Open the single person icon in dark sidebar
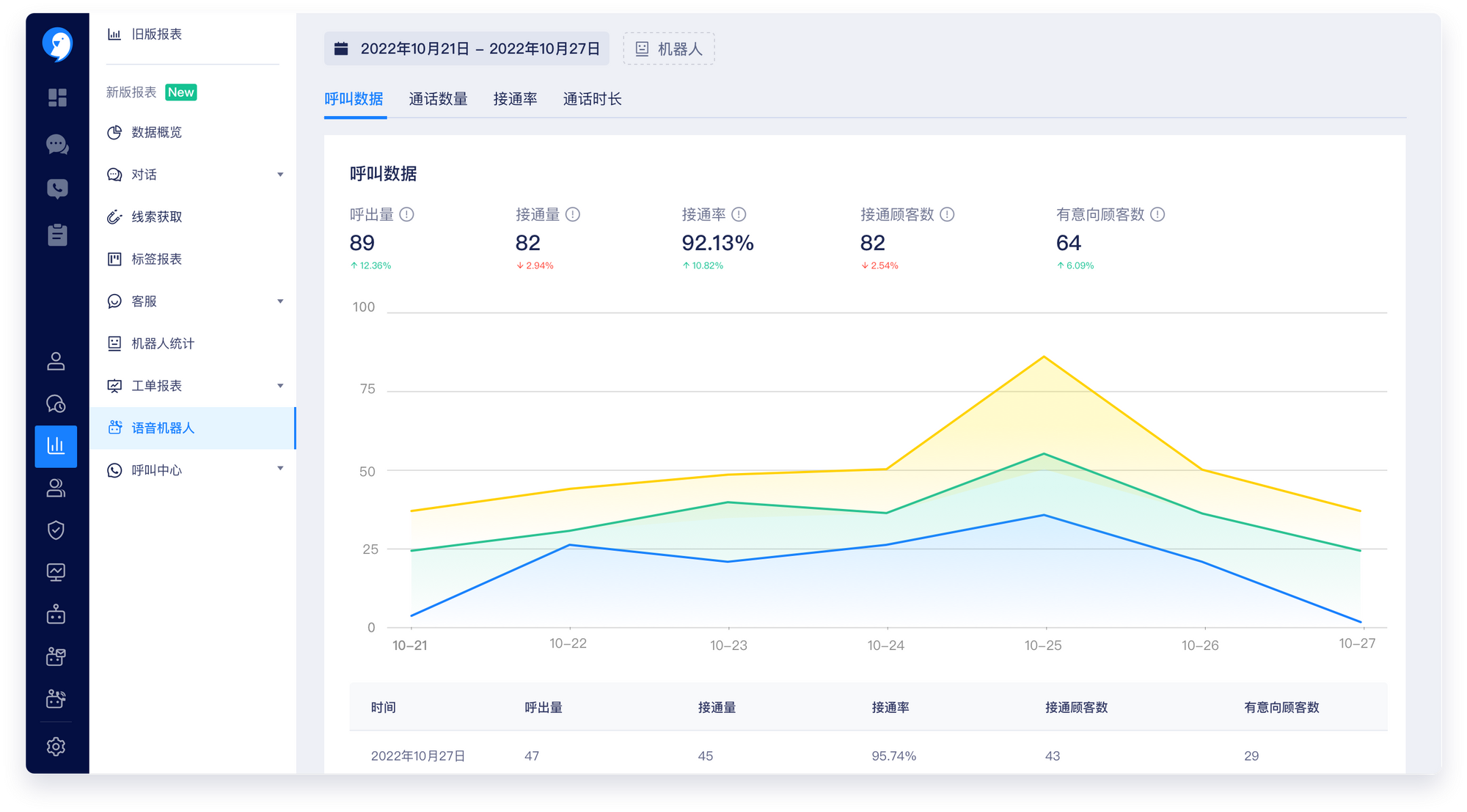The width and height of the screenshot is (1467, 812). (x=56, y=362)
